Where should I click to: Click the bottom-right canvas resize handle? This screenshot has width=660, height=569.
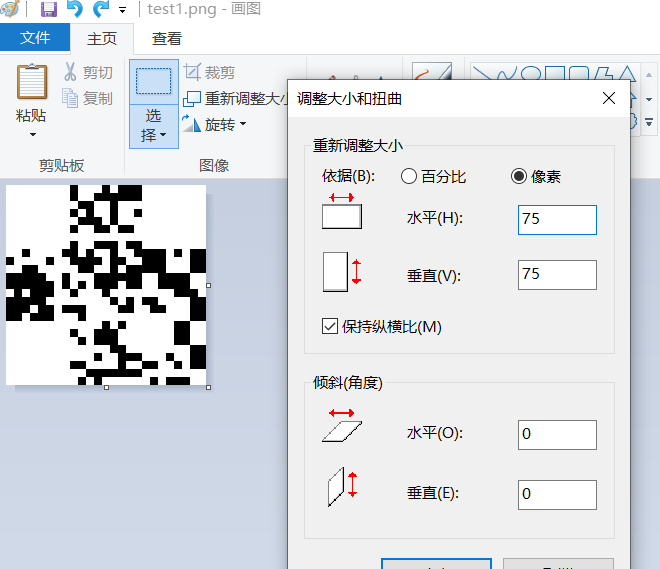(x=209, y=388)
